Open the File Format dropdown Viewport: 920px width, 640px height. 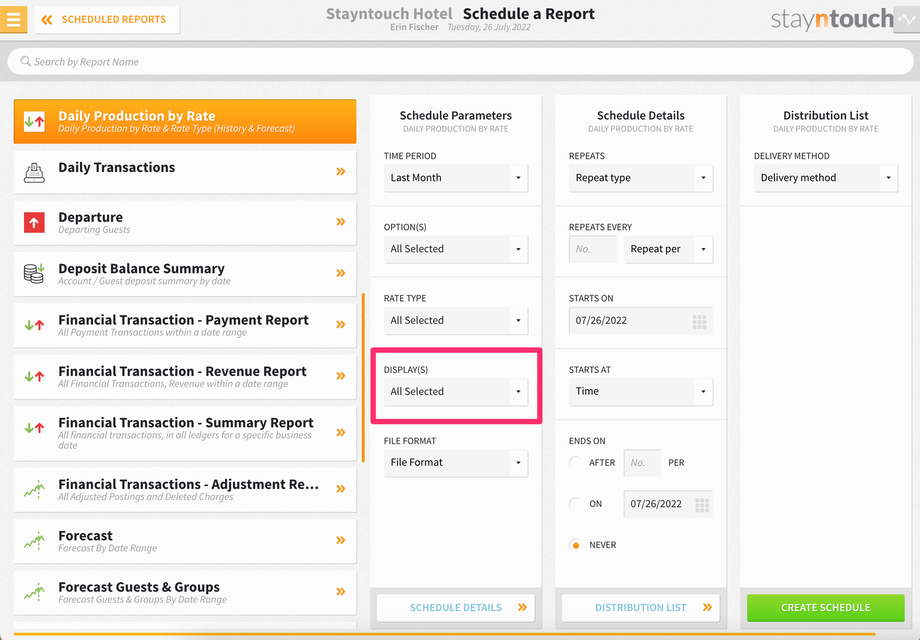tap(456, 462)
